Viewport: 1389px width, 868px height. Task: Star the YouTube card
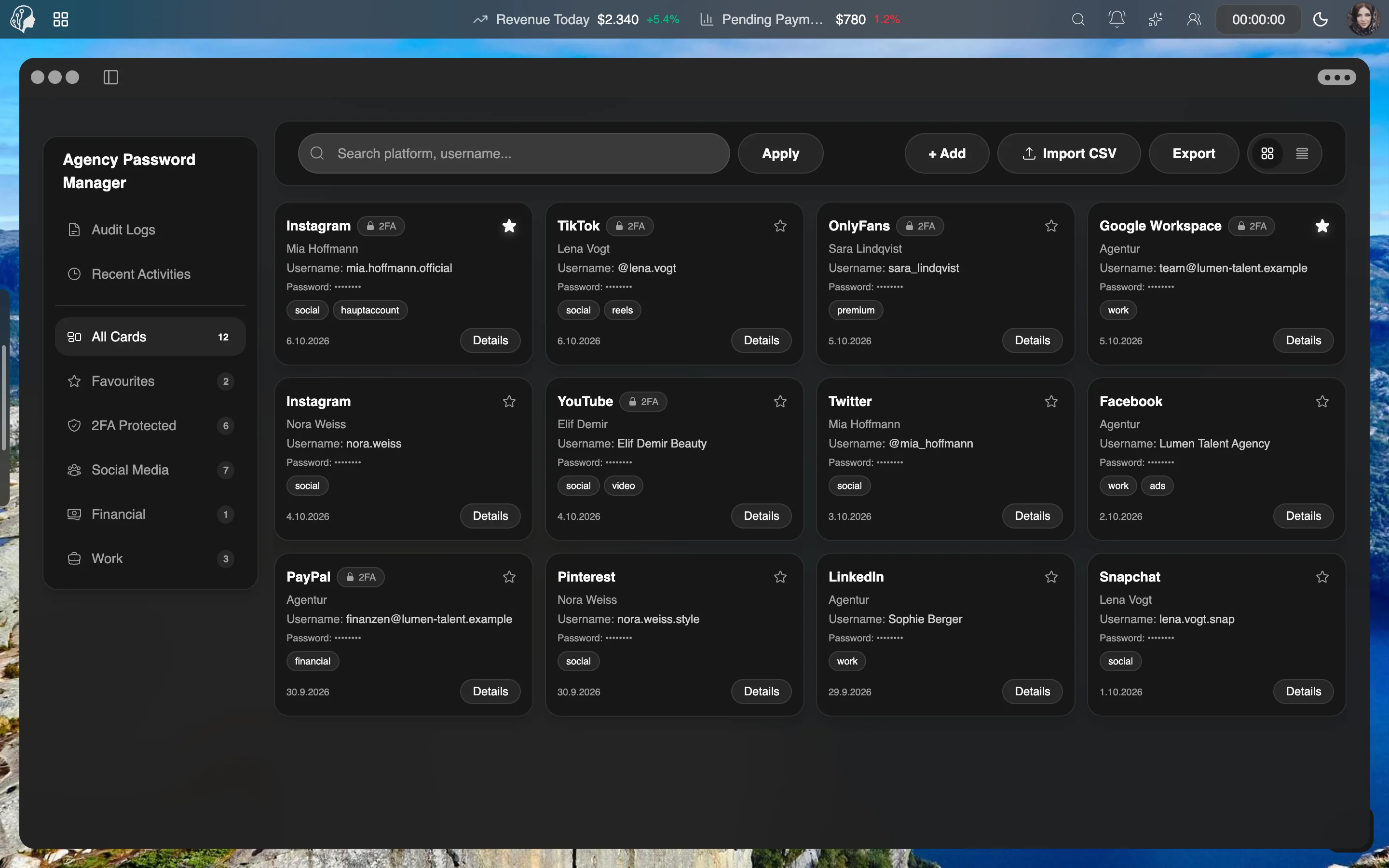780,401
